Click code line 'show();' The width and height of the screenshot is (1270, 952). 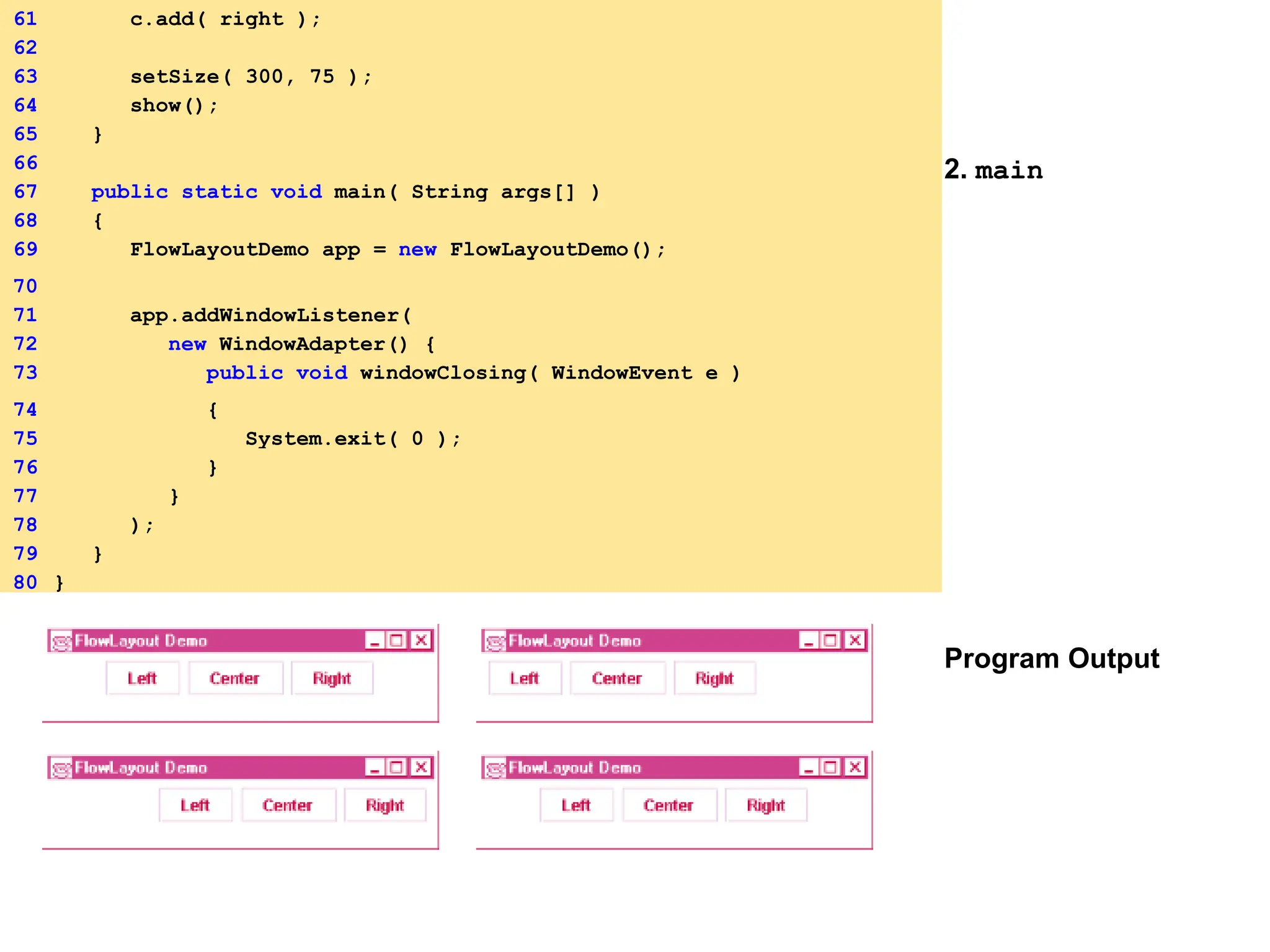[174, 106]
